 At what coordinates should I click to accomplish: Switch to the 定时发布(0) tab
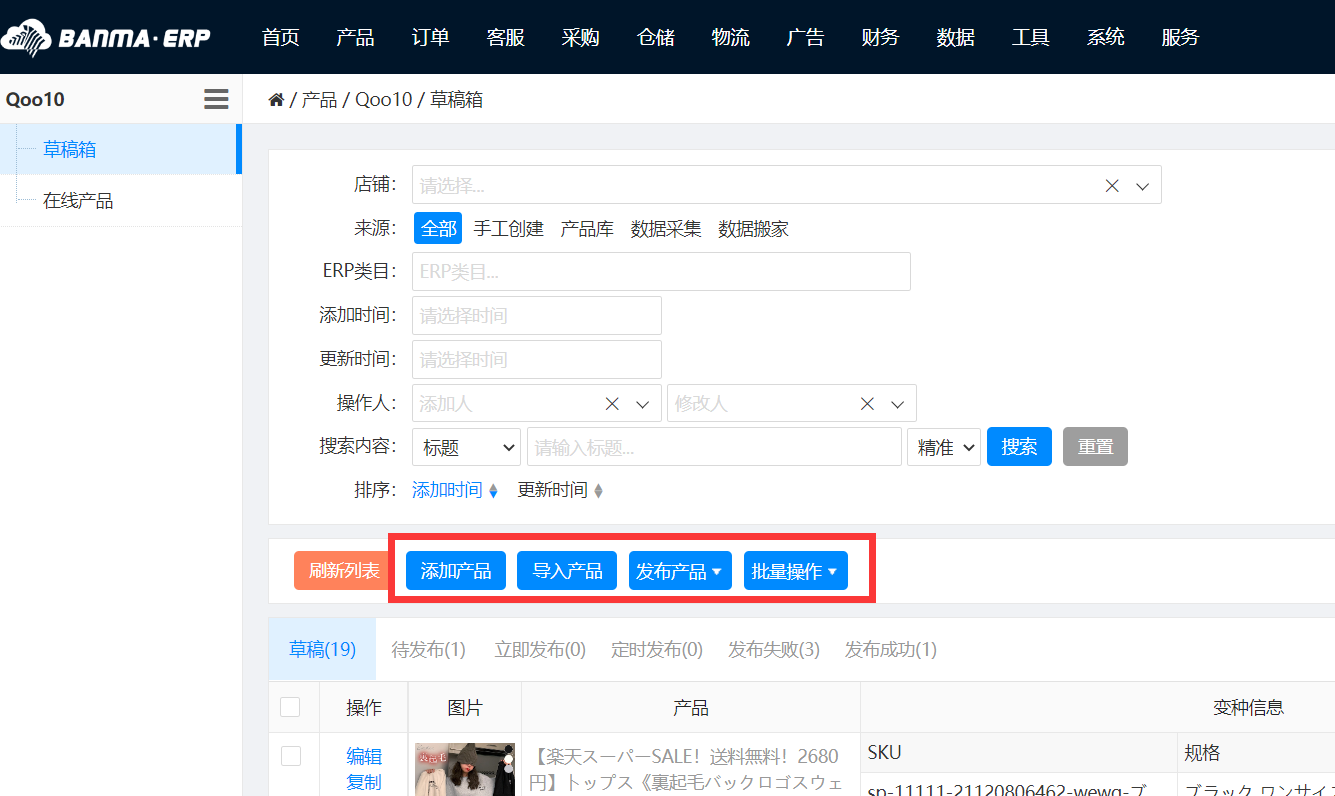point(657,650)
